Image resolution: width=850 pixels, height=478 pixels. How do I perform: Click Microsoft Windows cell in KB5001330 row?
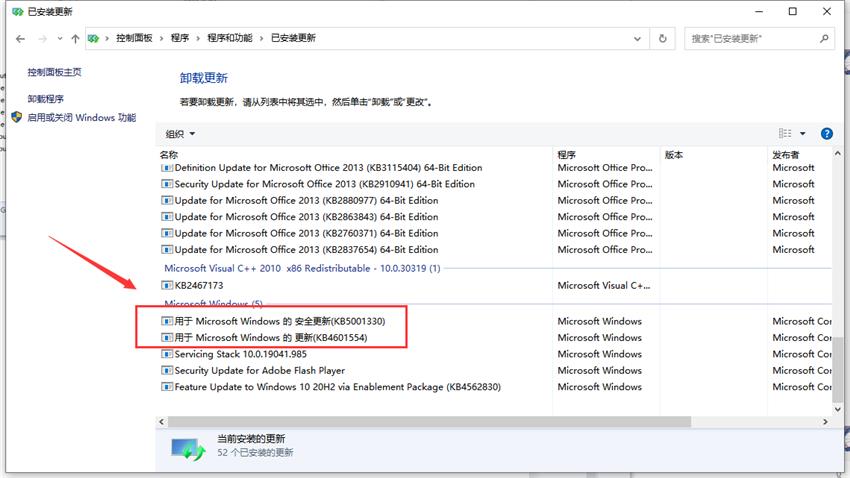coord(600,321)
